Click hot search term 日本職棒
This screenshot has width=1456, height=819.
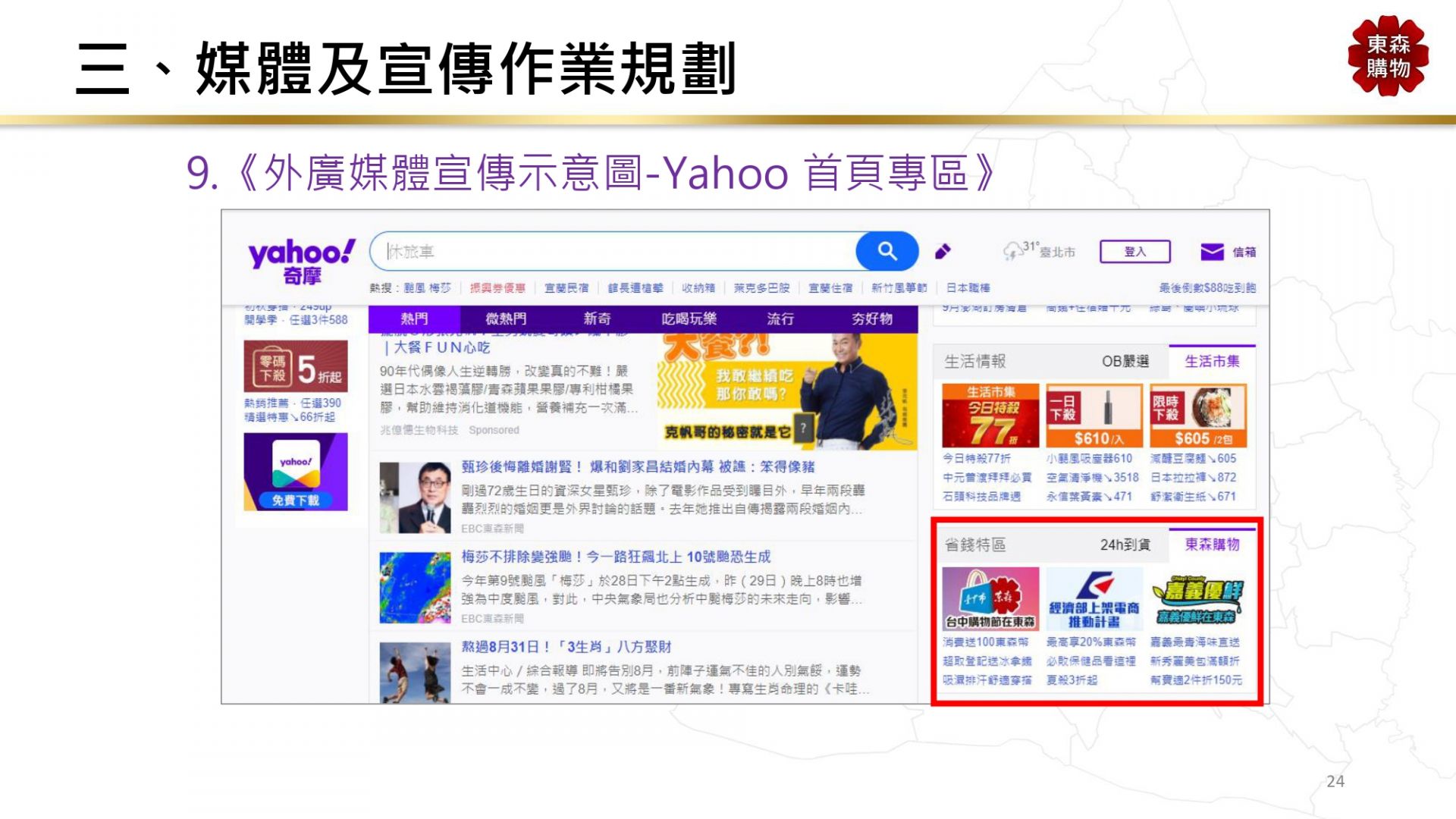[x=968, y=287]
